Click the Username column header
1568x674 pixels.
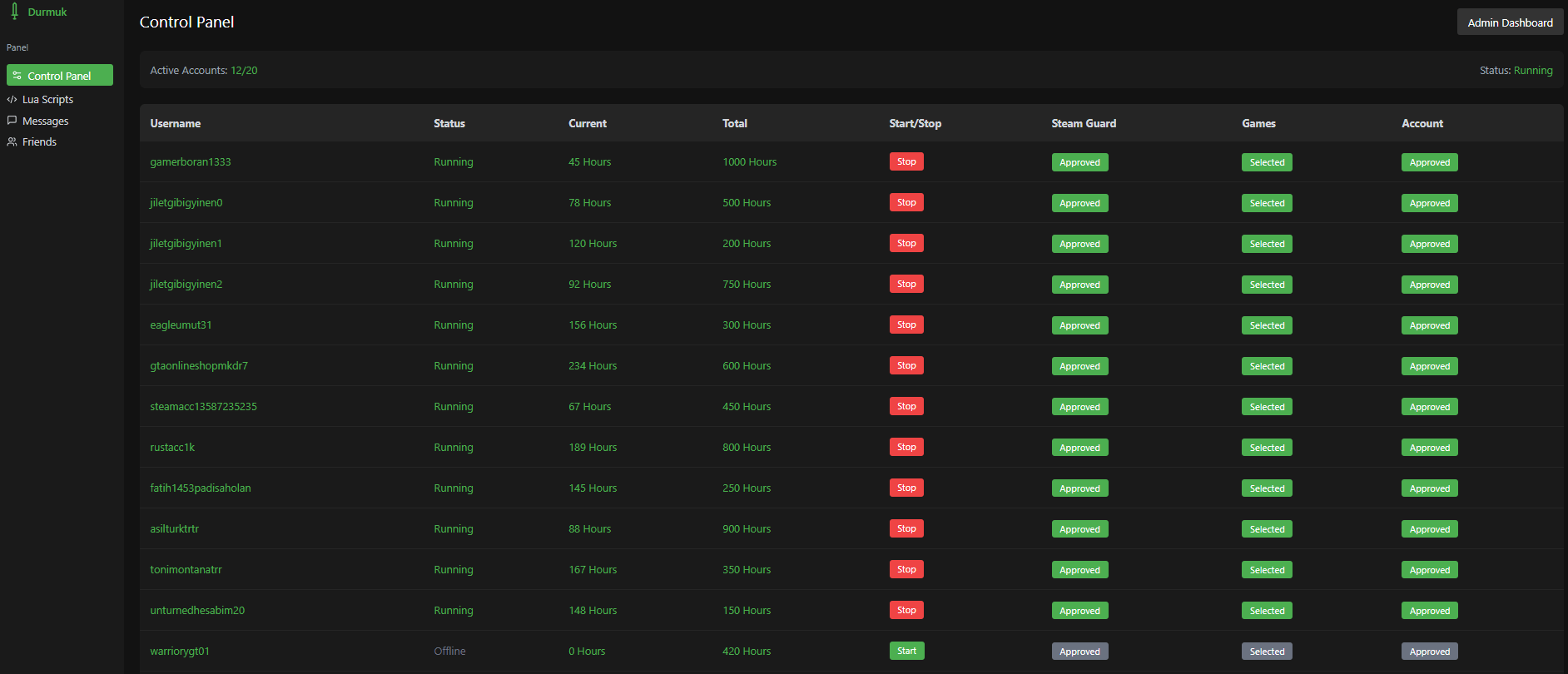coord(175,123)
